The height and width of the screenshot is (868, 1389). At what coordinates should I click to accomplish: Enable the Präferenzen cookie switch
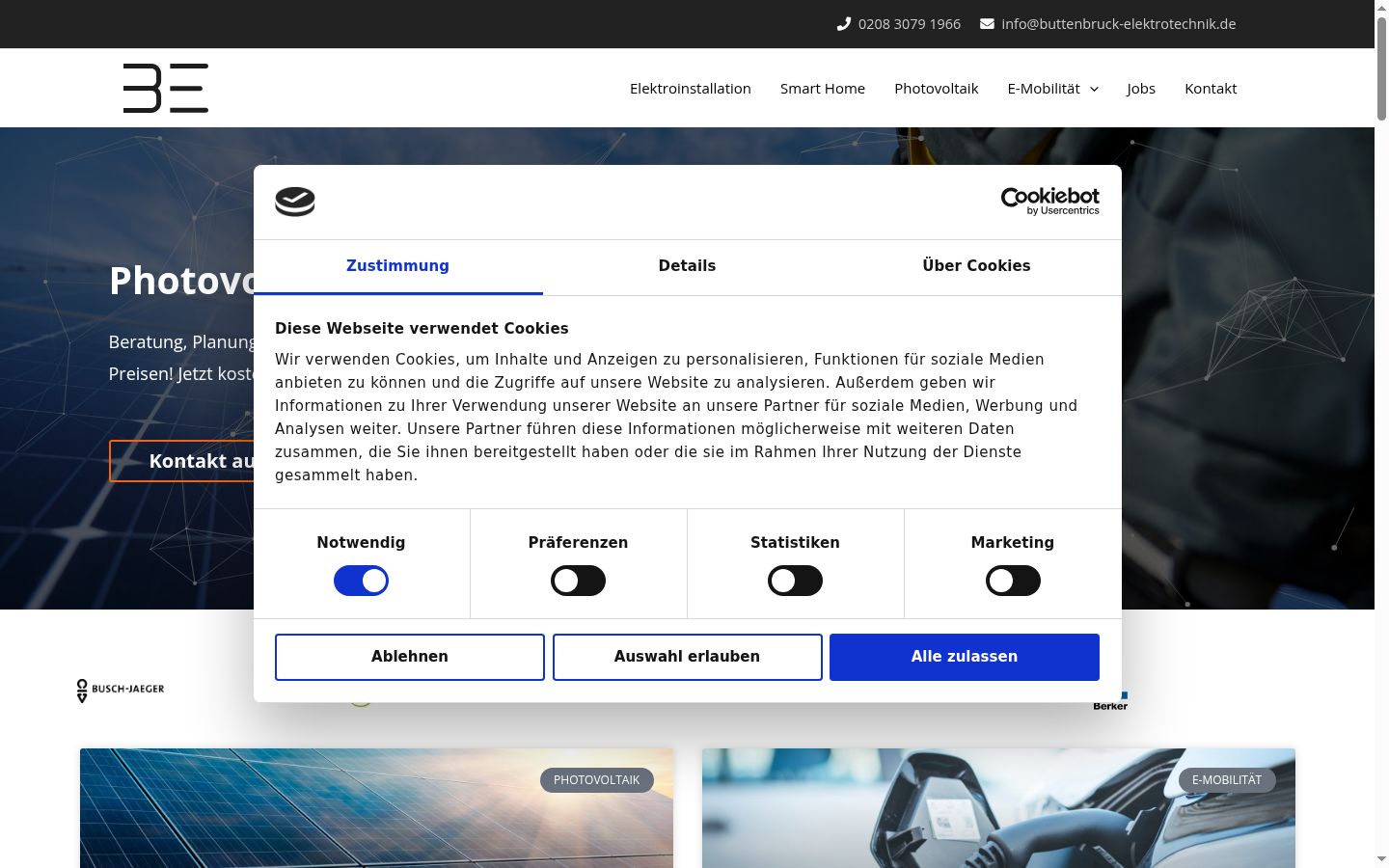point(578,581)
